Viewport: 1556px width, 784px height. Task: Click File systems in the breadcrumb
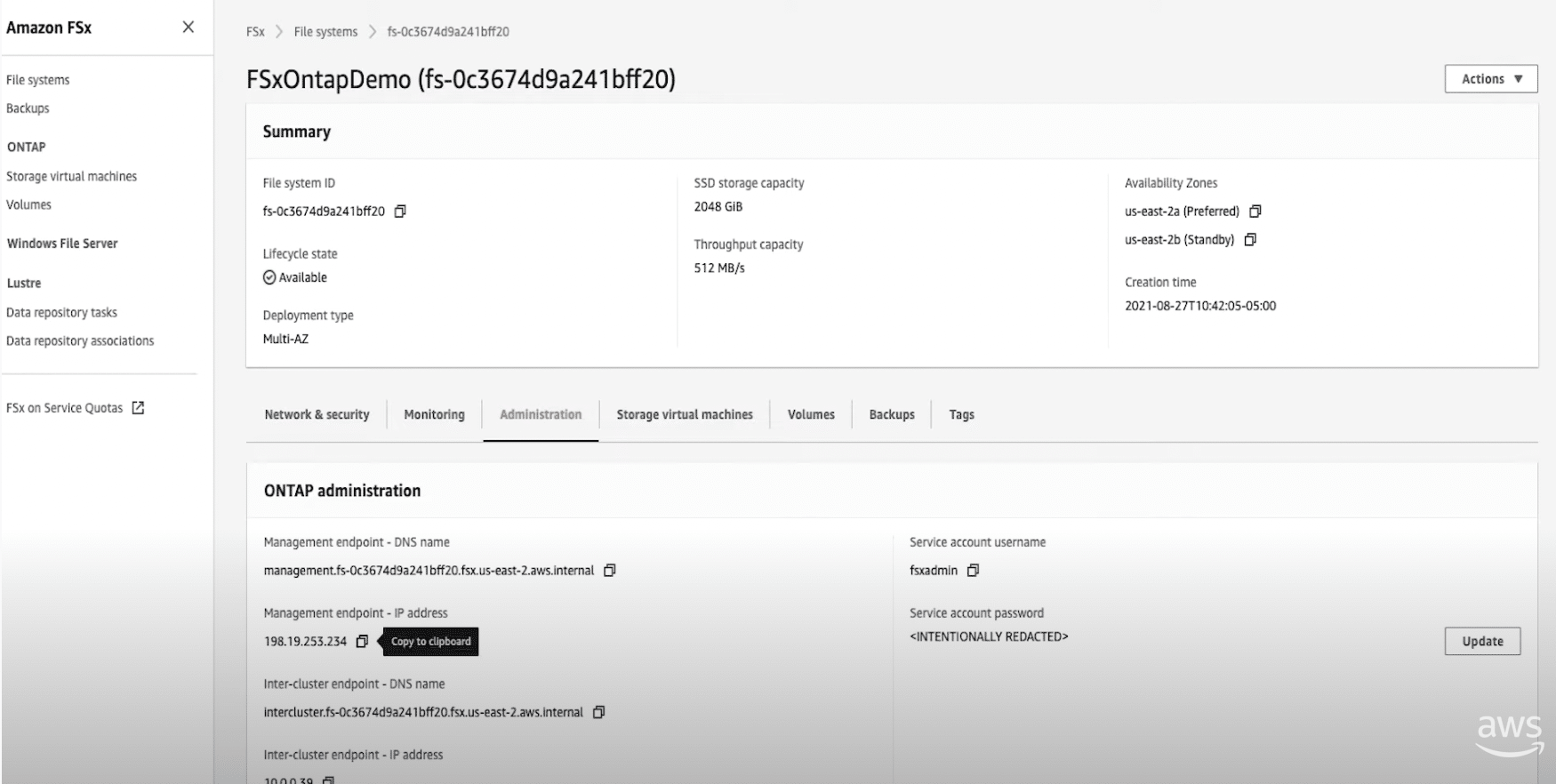[325, 32]
